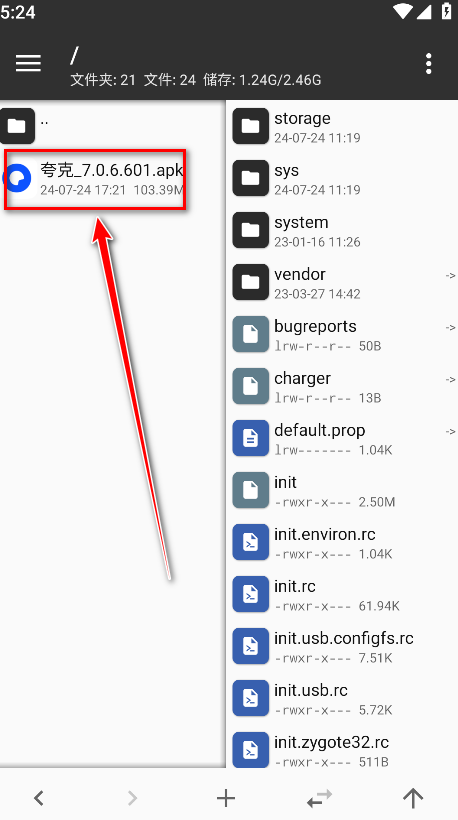Tap the forward arrow in bottom bar
This screenshot has width=458, height=820.
132,798
